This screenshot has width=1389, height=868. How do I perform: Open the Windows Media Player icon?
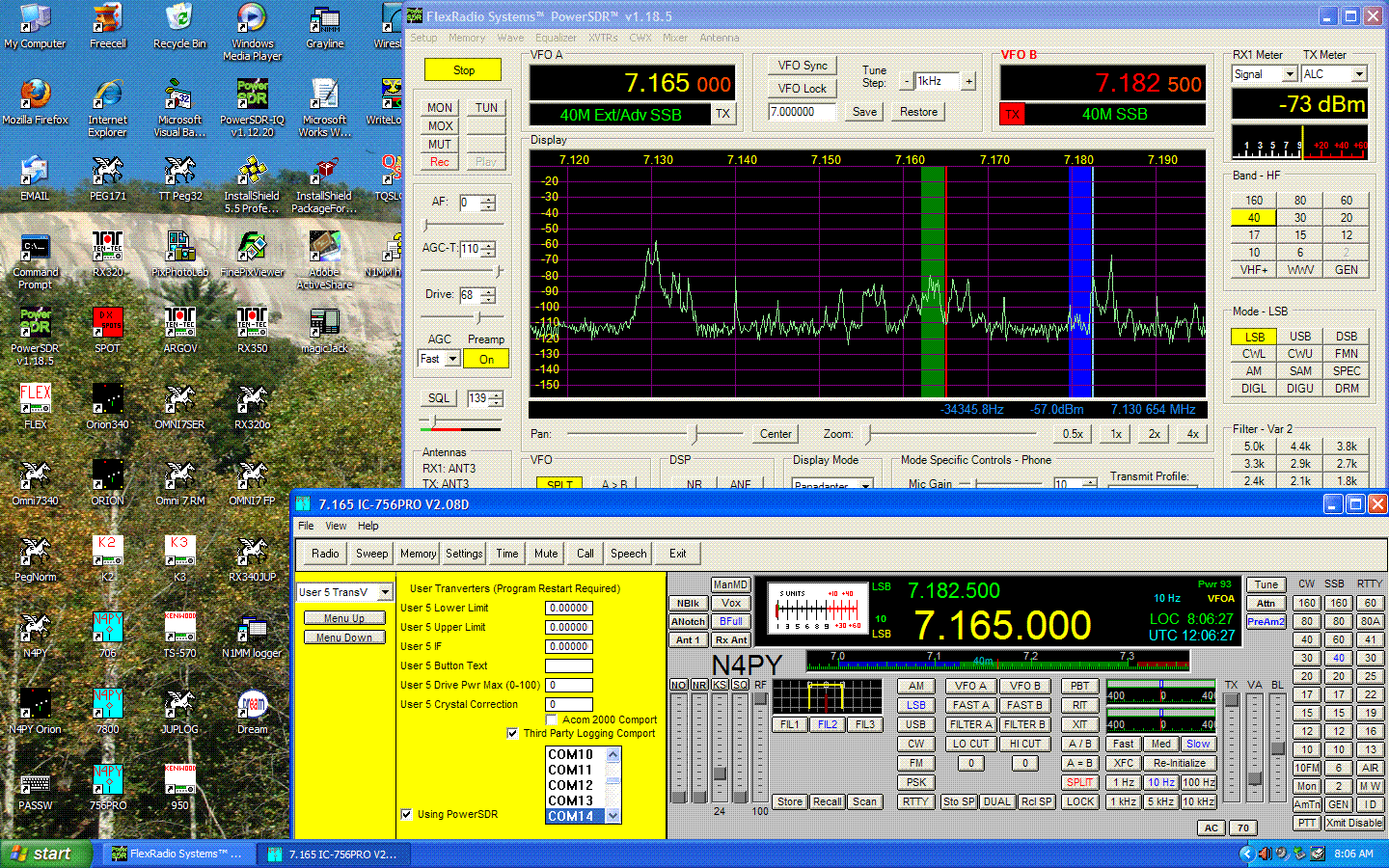[x=252, y=21]
